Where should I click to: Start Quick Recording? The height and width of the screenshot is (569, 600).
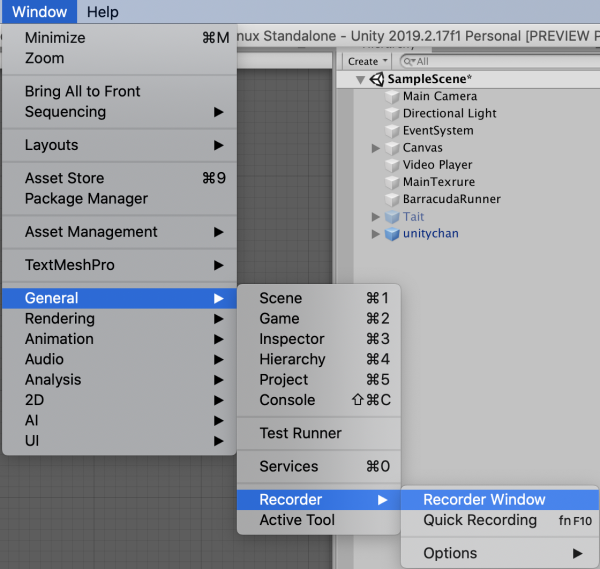[x=500, y=520]
